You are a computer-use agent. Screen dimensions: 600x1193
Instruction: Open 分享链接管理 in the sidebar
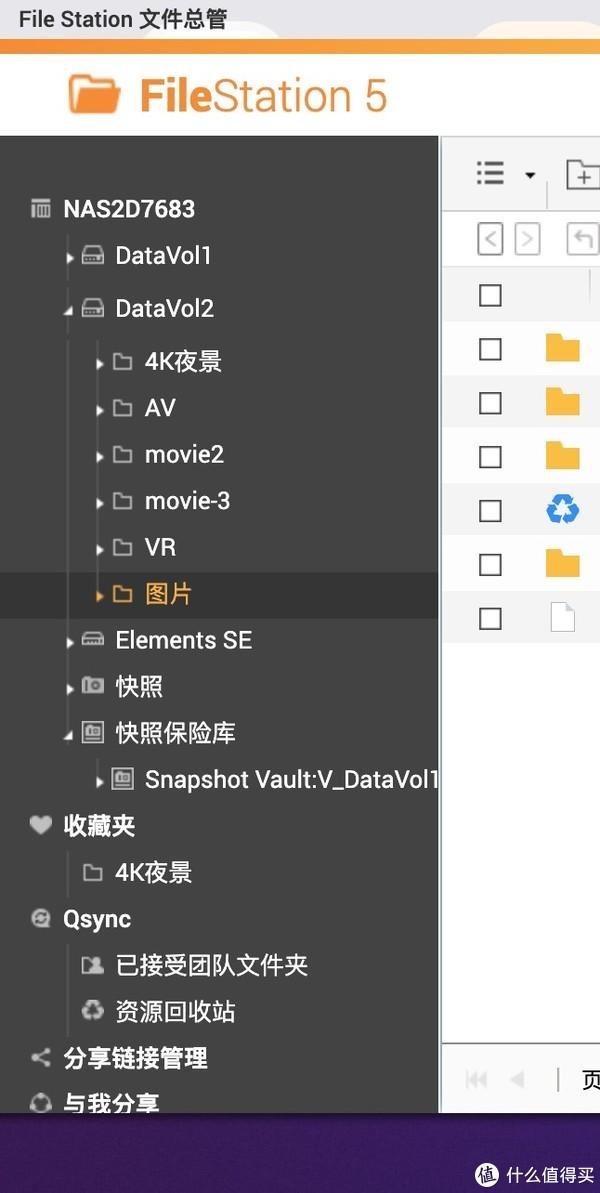click(135, 1058)
